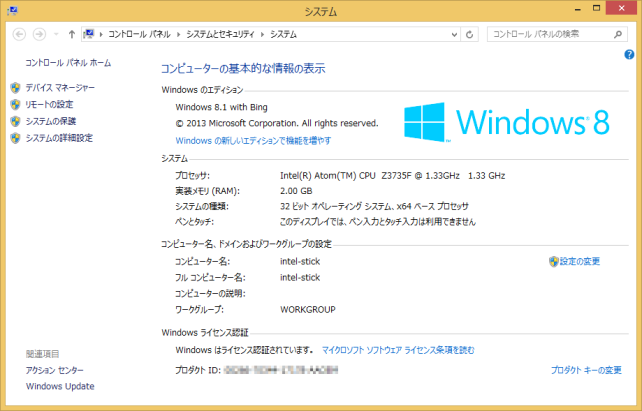Click the 2.00 GB RAM value
The width and height of the screenshot is (642, 411).
pyautogui.click(x=296, y=191)
